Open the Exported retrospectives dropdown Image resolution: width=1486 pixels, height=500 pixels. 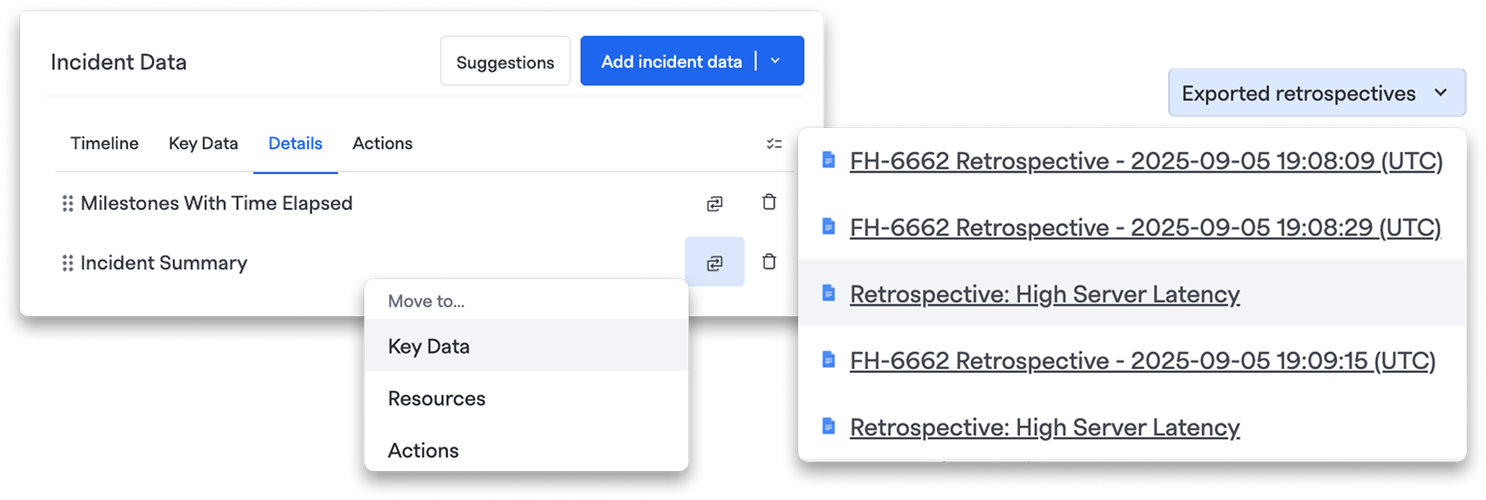click(x=1316, y=93)
